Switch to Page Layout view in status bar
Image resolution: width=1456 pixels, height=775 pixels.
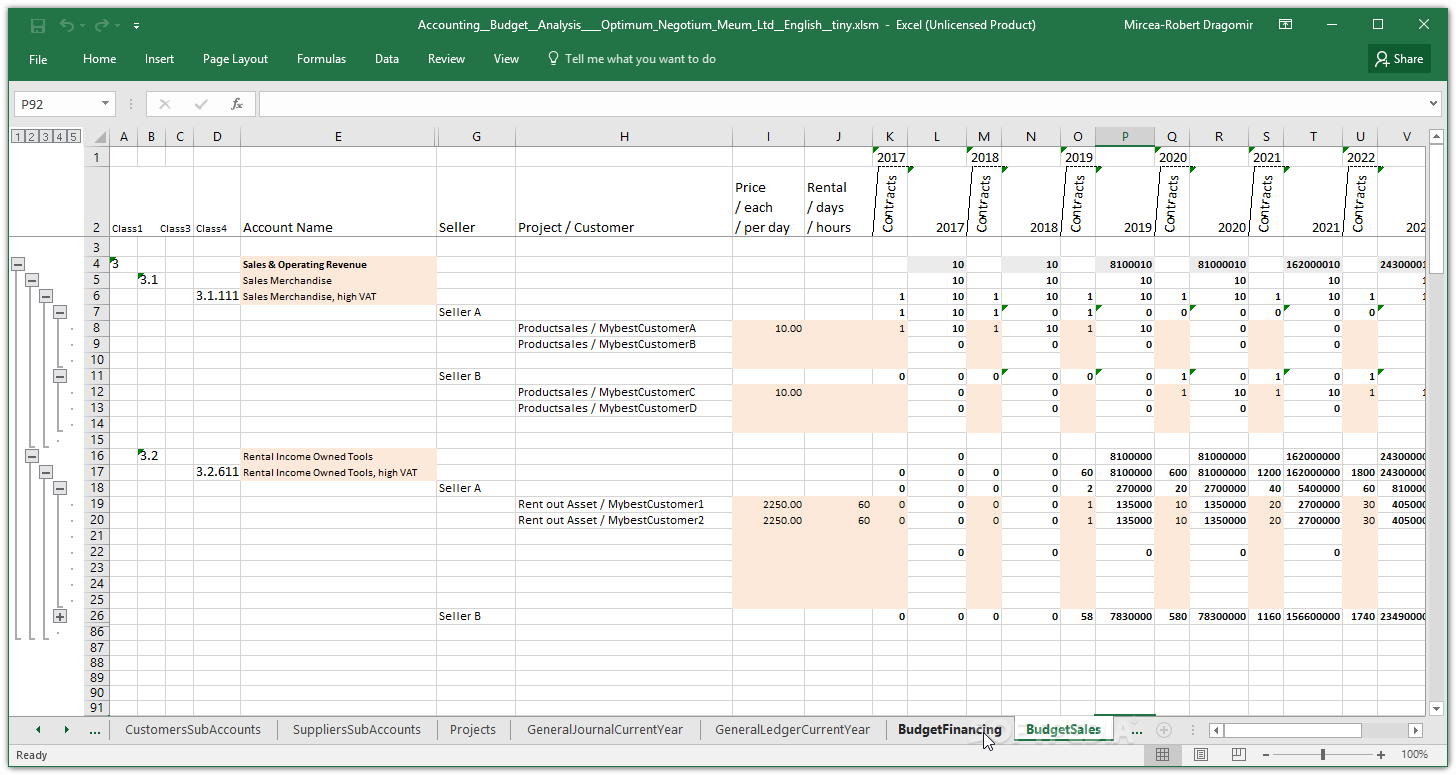point(1201,755)
